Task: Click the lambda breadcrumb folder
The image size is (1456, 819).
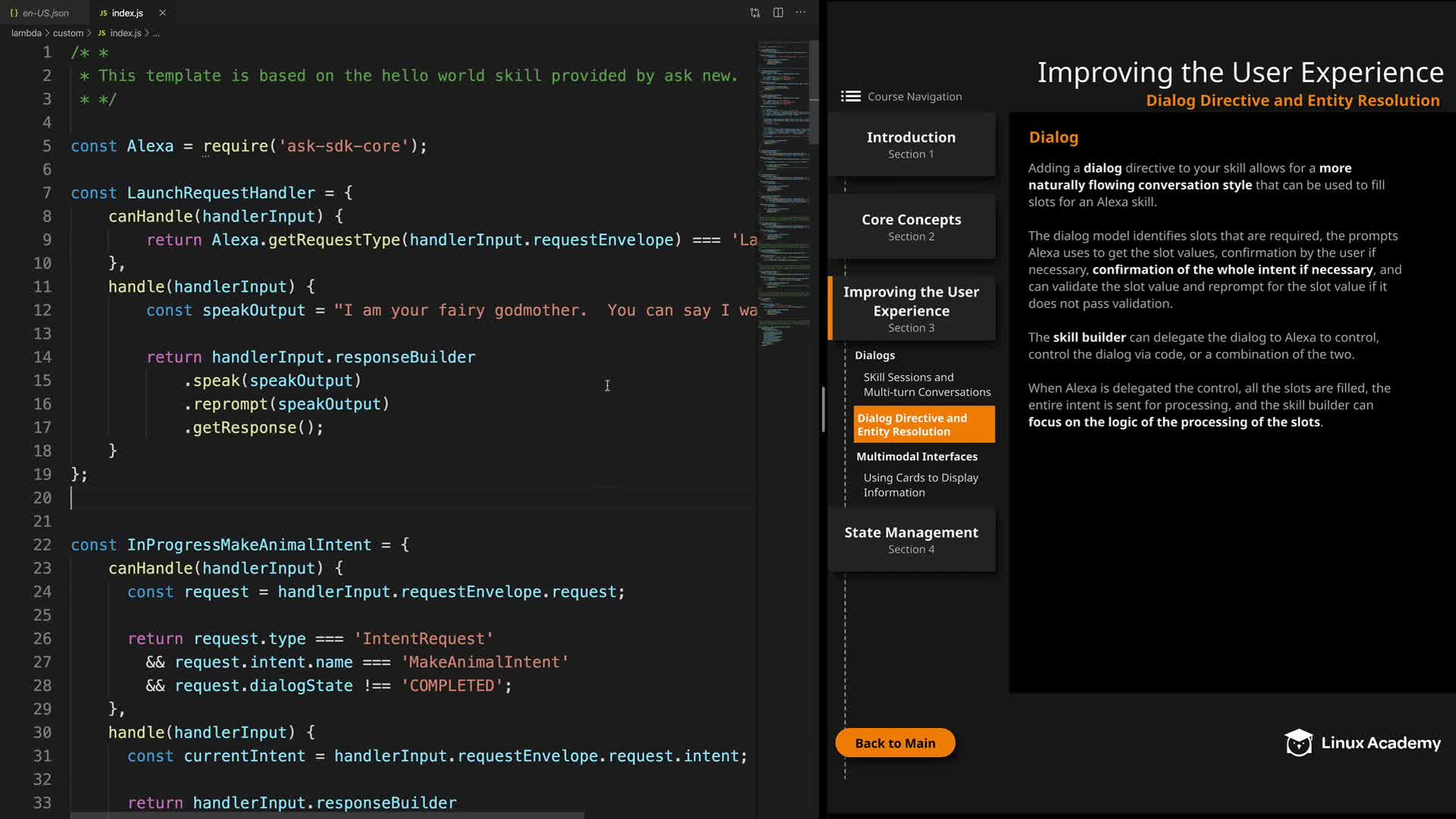Action: pyautogui.click(x=27, y=33)
